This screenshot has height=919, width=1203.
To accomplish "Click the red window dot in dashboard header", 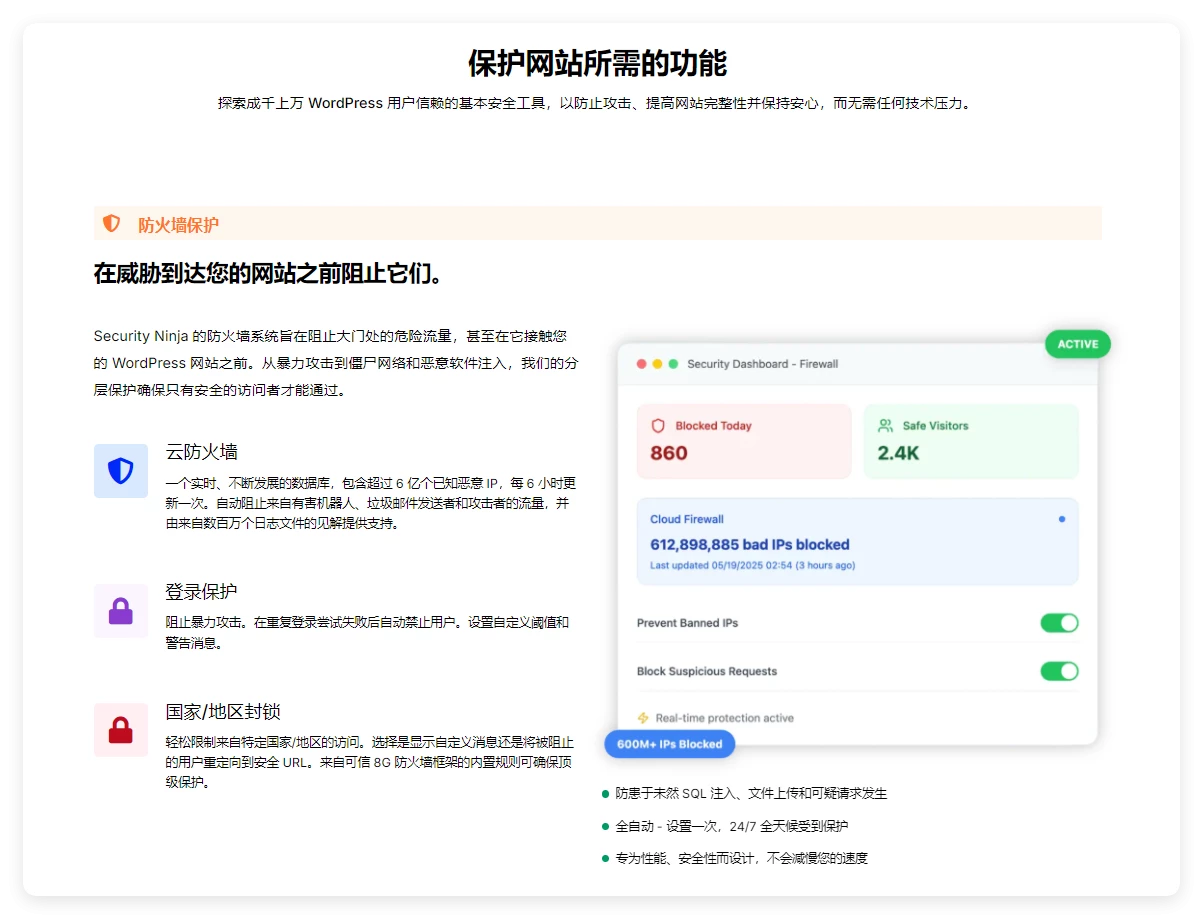I will tap(641, 364).
